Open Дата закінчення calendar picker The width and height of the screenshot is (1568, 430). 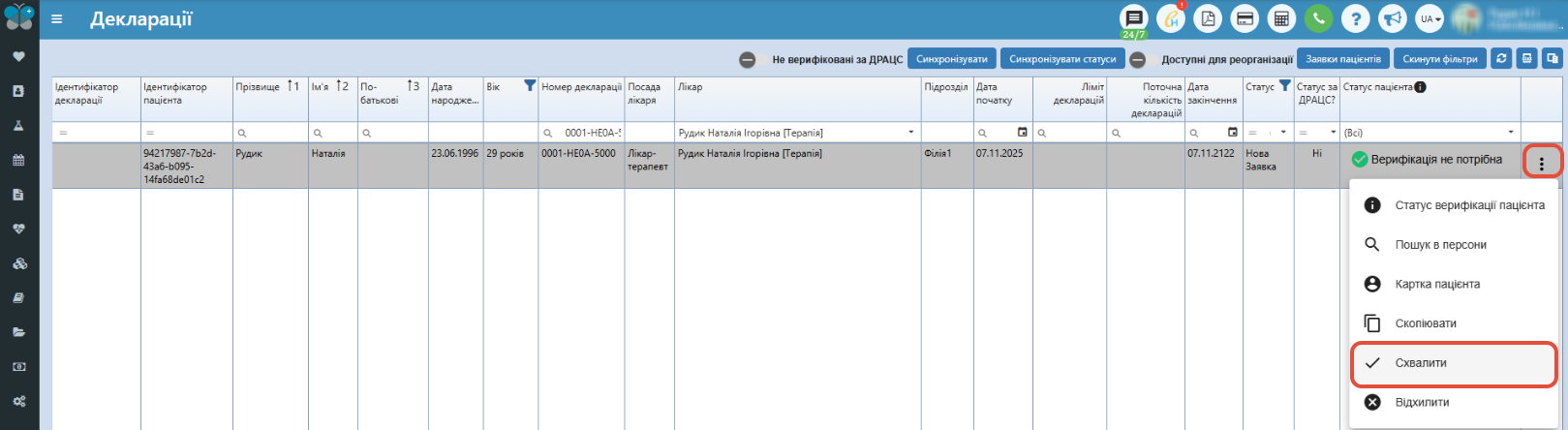(x=1233, y=132)
